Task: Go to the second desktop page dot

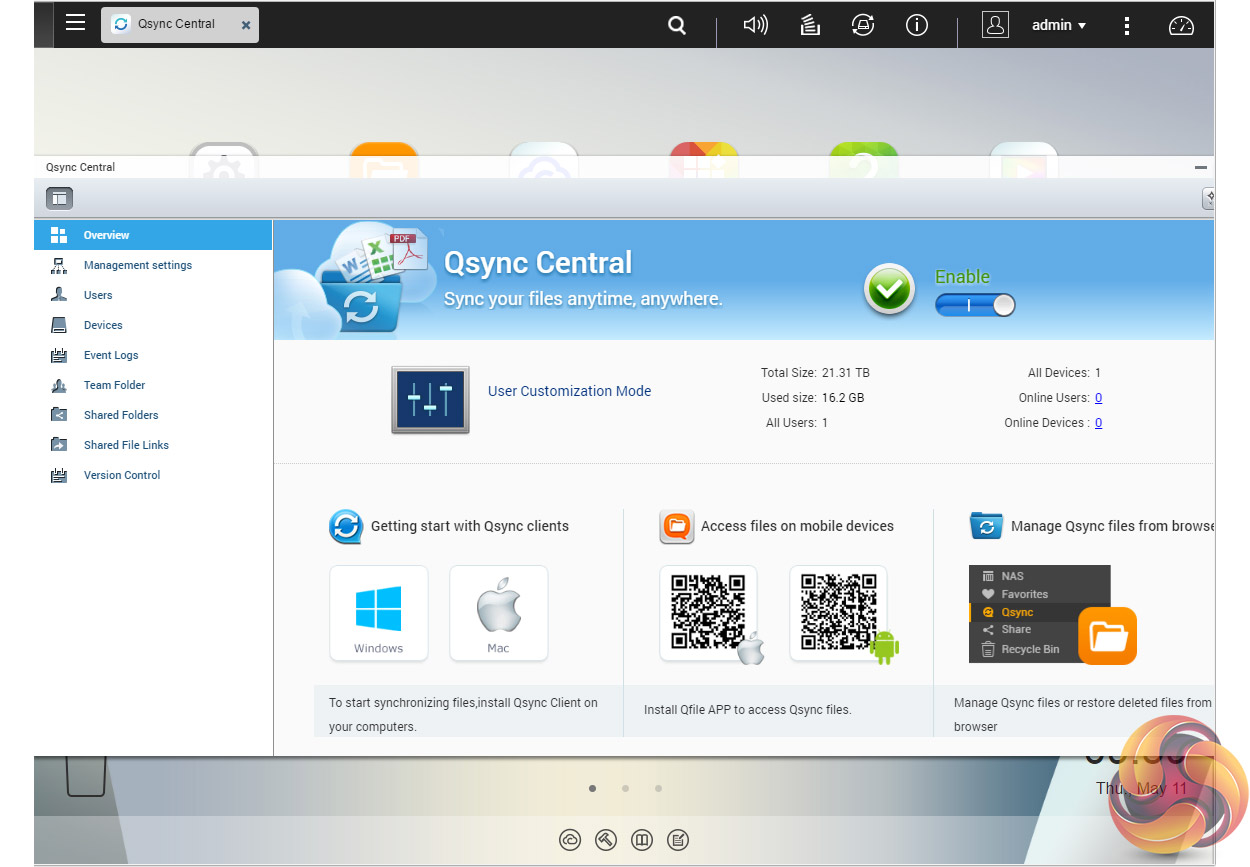Action: 625,788
